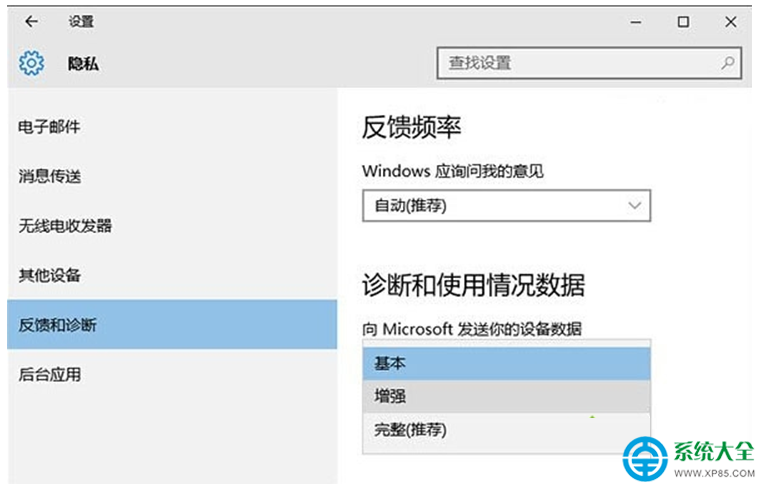Click the 隐私 page title
The image size is (757, 484).
coord(83,63)
